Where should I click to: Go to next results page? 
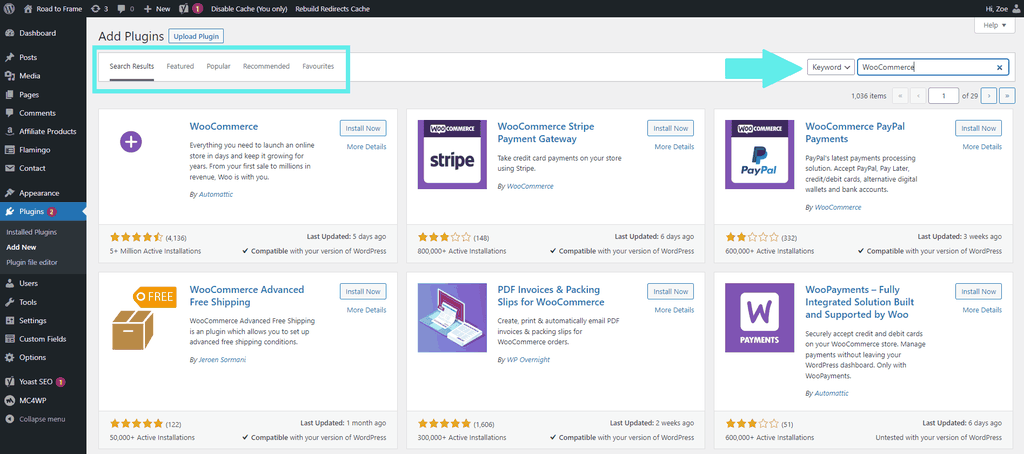point(989,96)
